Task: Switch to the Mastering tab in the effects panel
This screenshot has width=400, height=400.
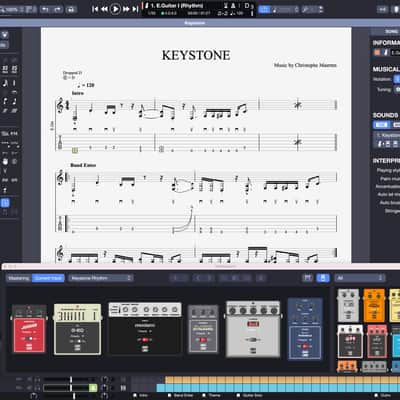Action: (19, 278)
